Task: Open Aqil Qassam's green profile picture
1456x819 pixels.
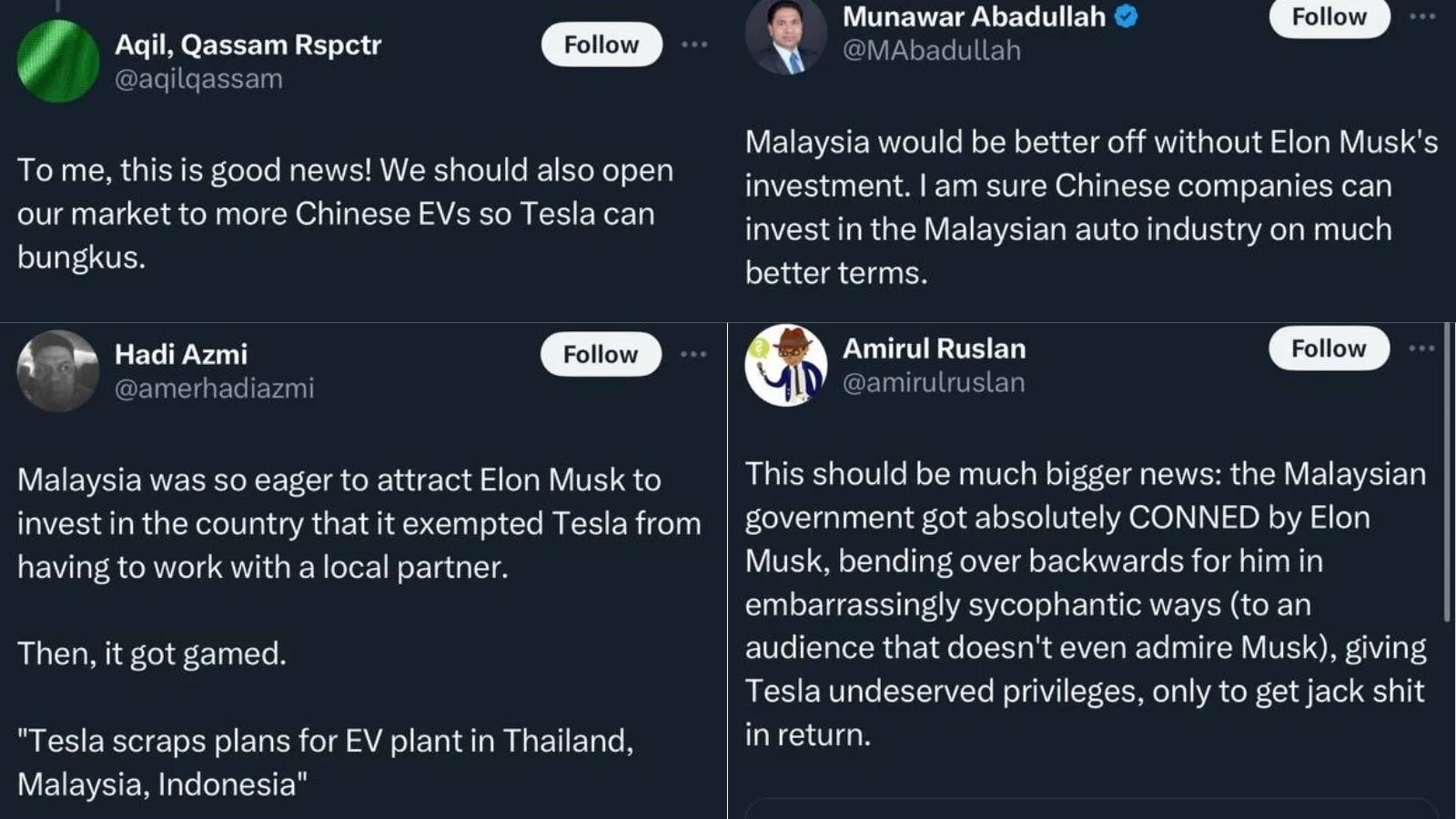Action: click(58, 61)
